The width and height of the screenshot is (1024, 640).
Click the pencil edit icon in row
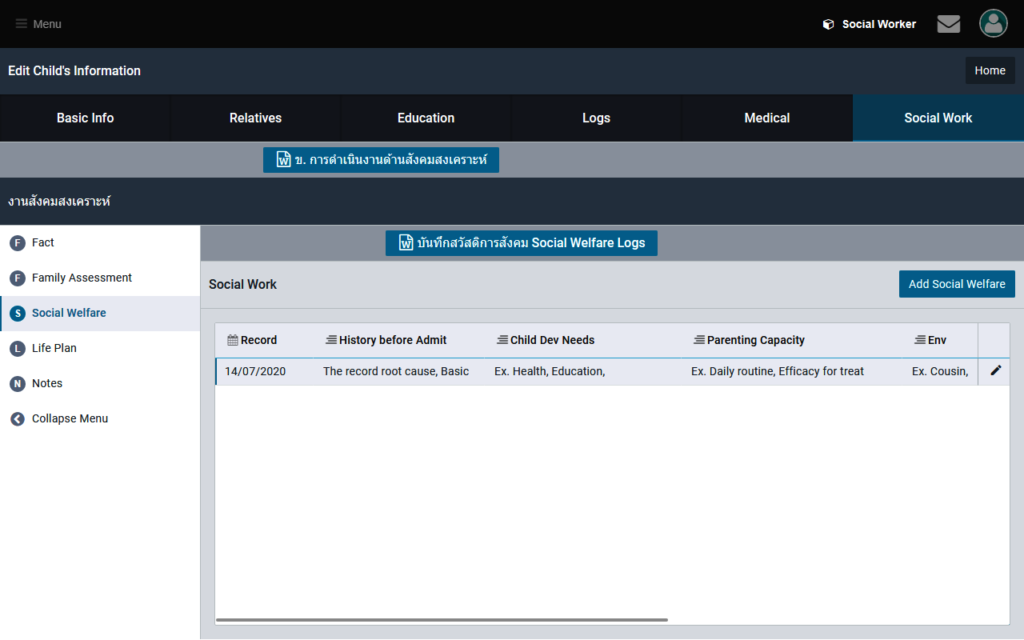click(x=995, y=371)
